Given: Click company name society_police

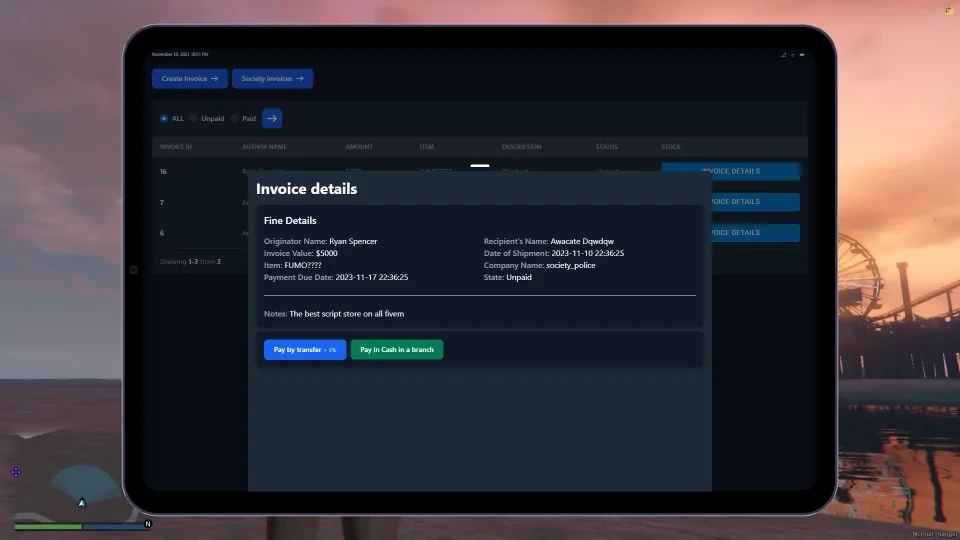Looking at the screenshot, I should (x=571, y=265).
